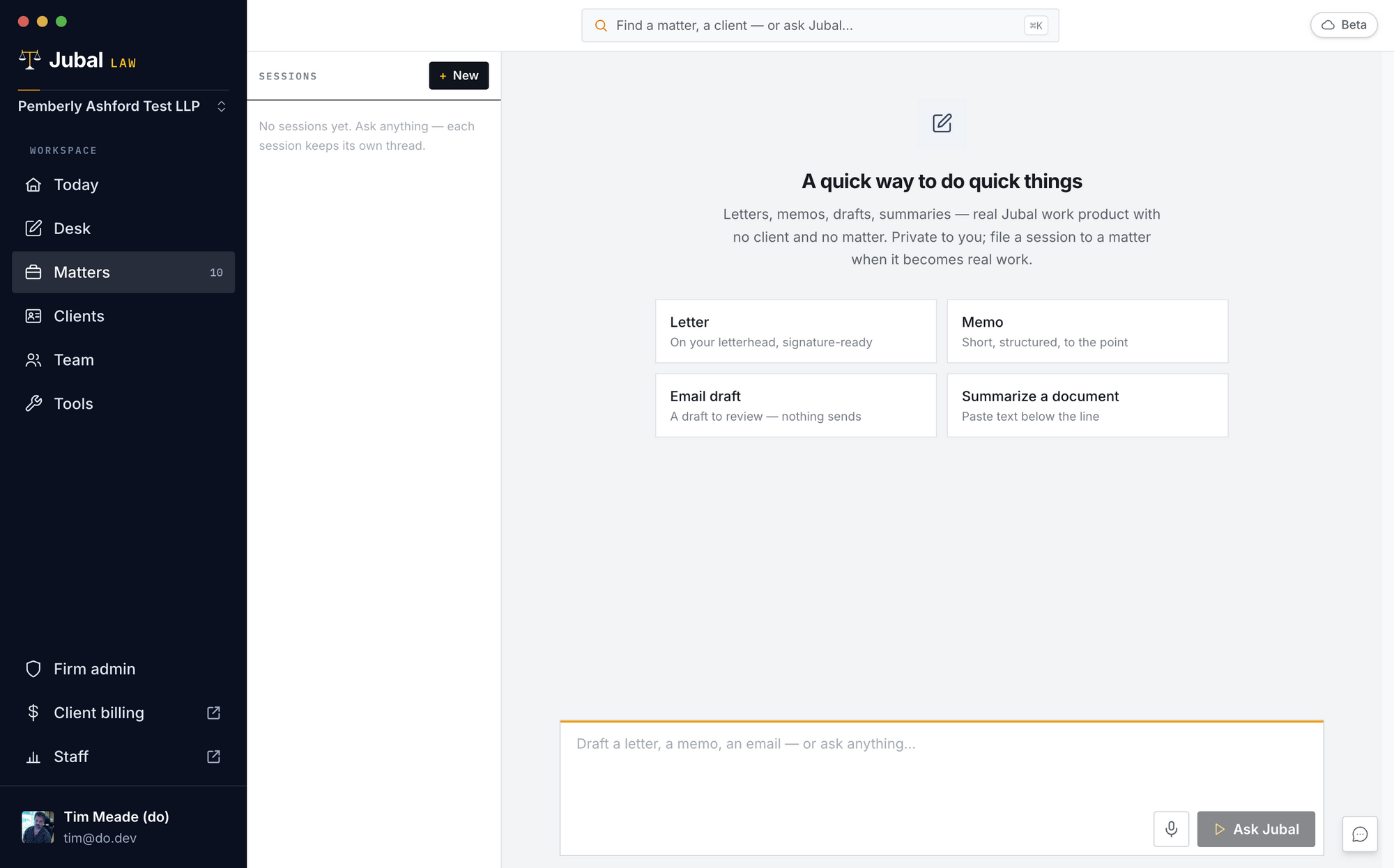Image resolution: width=1394 pixels, height=868 pixels.
Task: Open the Desk section
Action: [123, 228]
